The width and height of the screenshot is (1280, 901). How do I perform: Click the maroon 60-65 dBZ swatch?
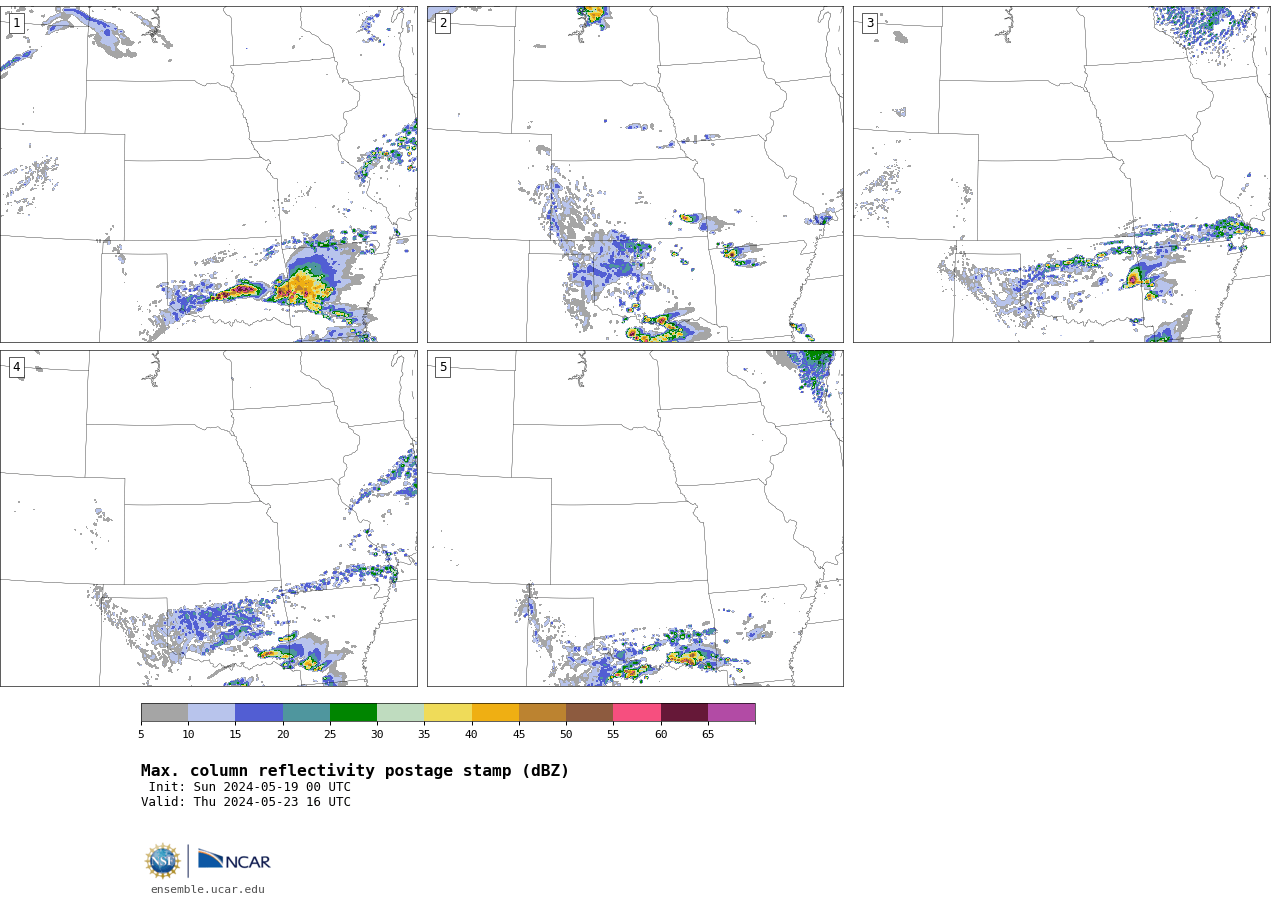684,713
